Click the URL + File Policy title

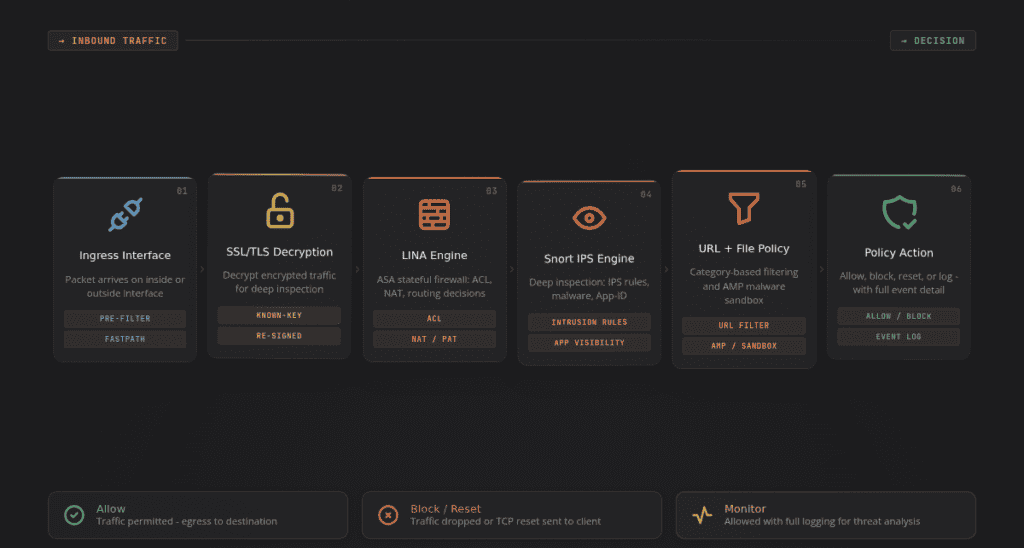pos(744,249)
